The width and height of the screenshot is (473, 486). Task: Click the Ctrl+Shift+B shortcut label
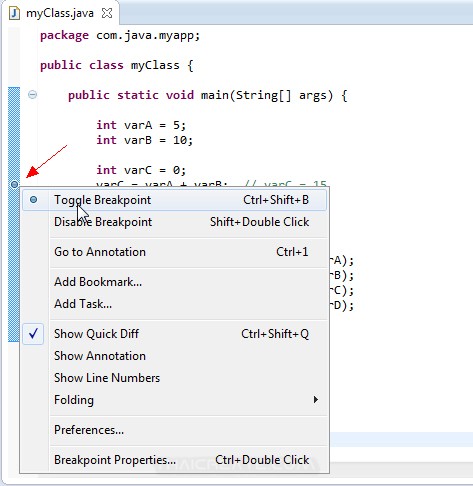point(276,200)
